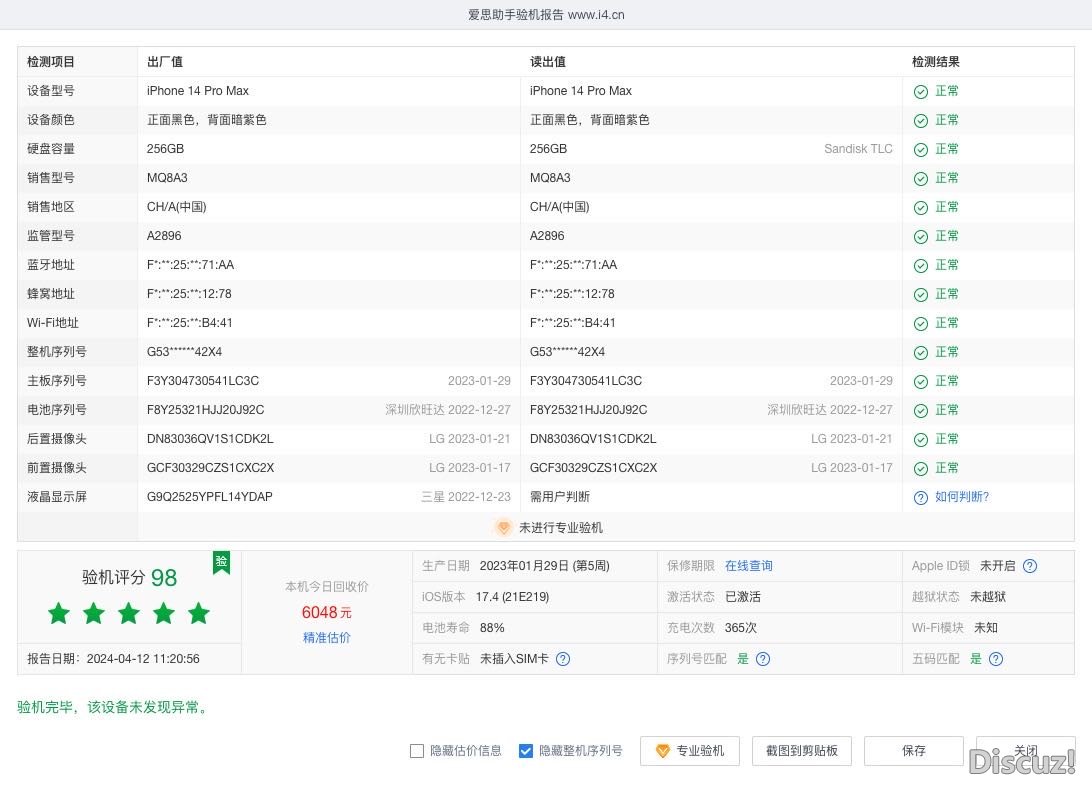Start 专业验机 button

(x=689, y=750)
